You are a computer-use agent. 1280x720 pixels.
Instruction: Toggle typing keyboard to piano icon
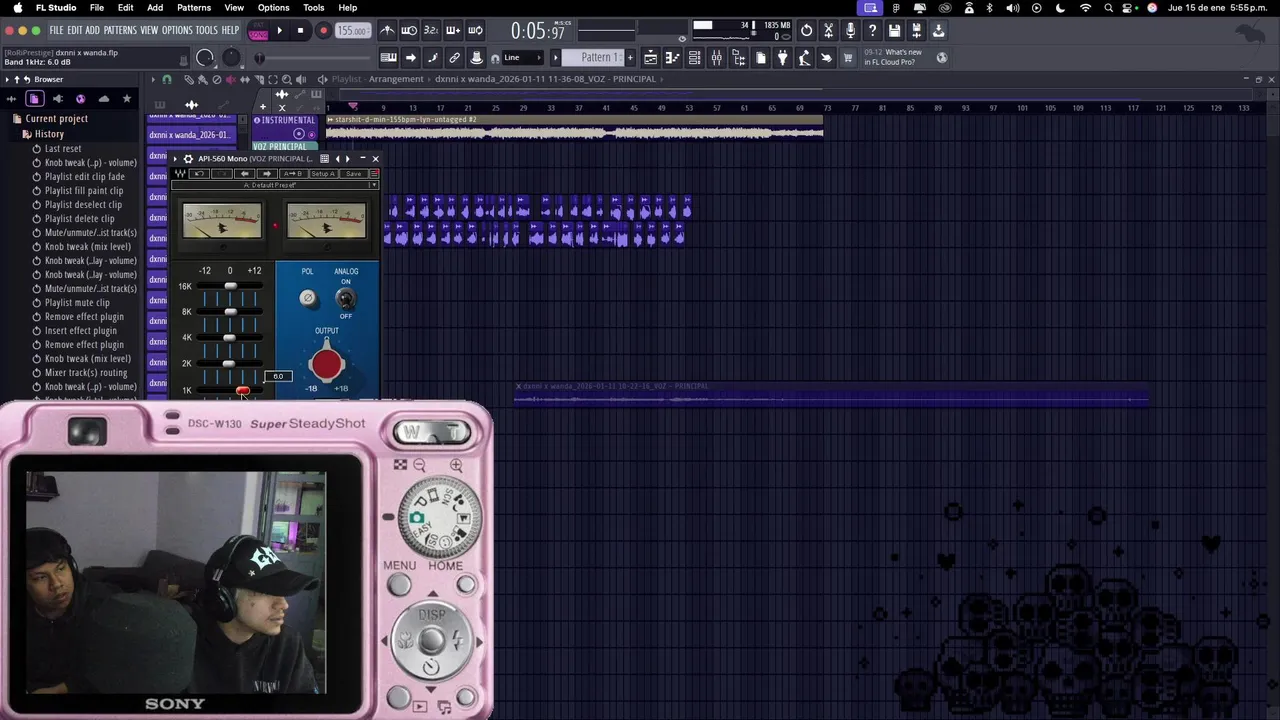tap(388, 58)
